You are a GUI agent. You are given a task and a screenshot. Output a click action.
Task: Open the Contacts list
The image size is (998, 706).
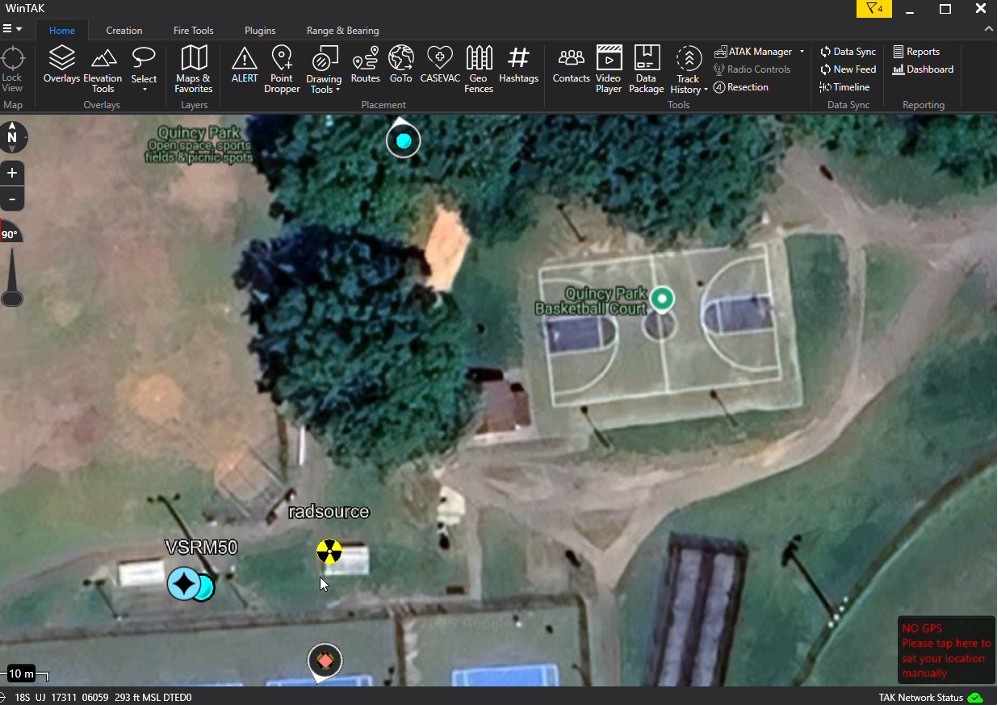[x=571, y=64]
